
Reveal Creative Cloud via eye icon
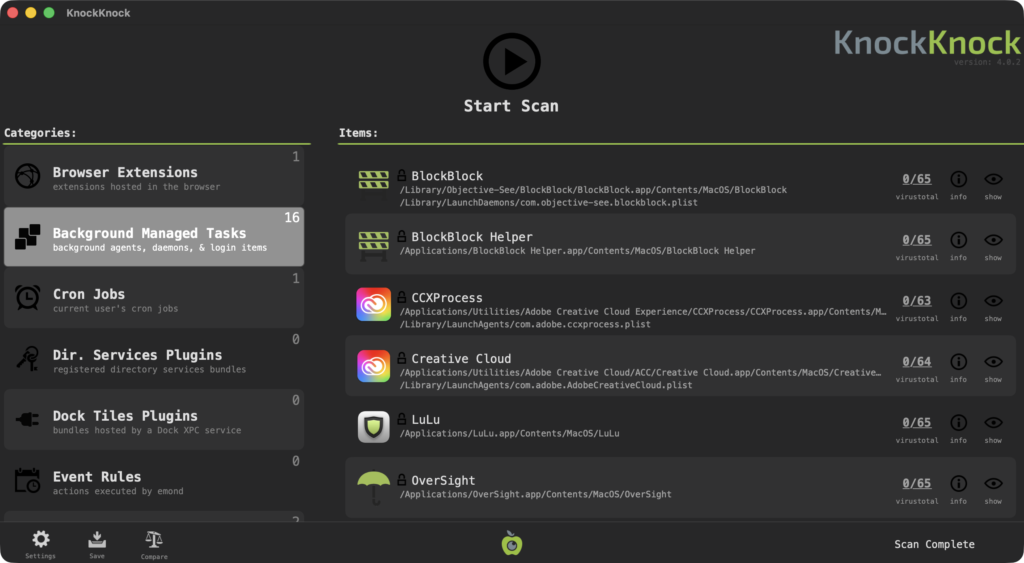coord(993,361)
